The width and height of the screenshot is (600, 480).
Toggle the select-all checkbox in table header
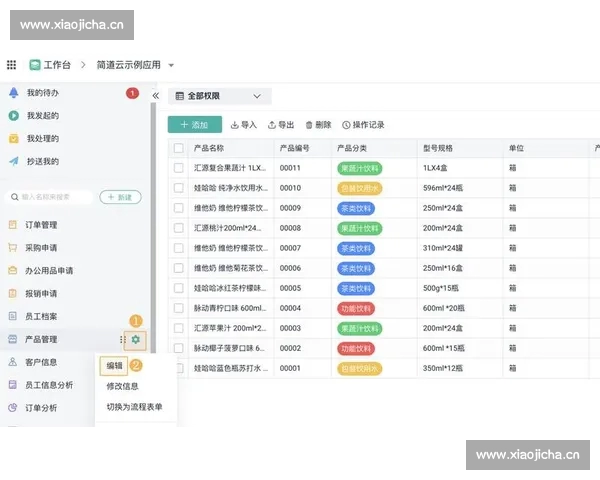click(x=179, y=148)
